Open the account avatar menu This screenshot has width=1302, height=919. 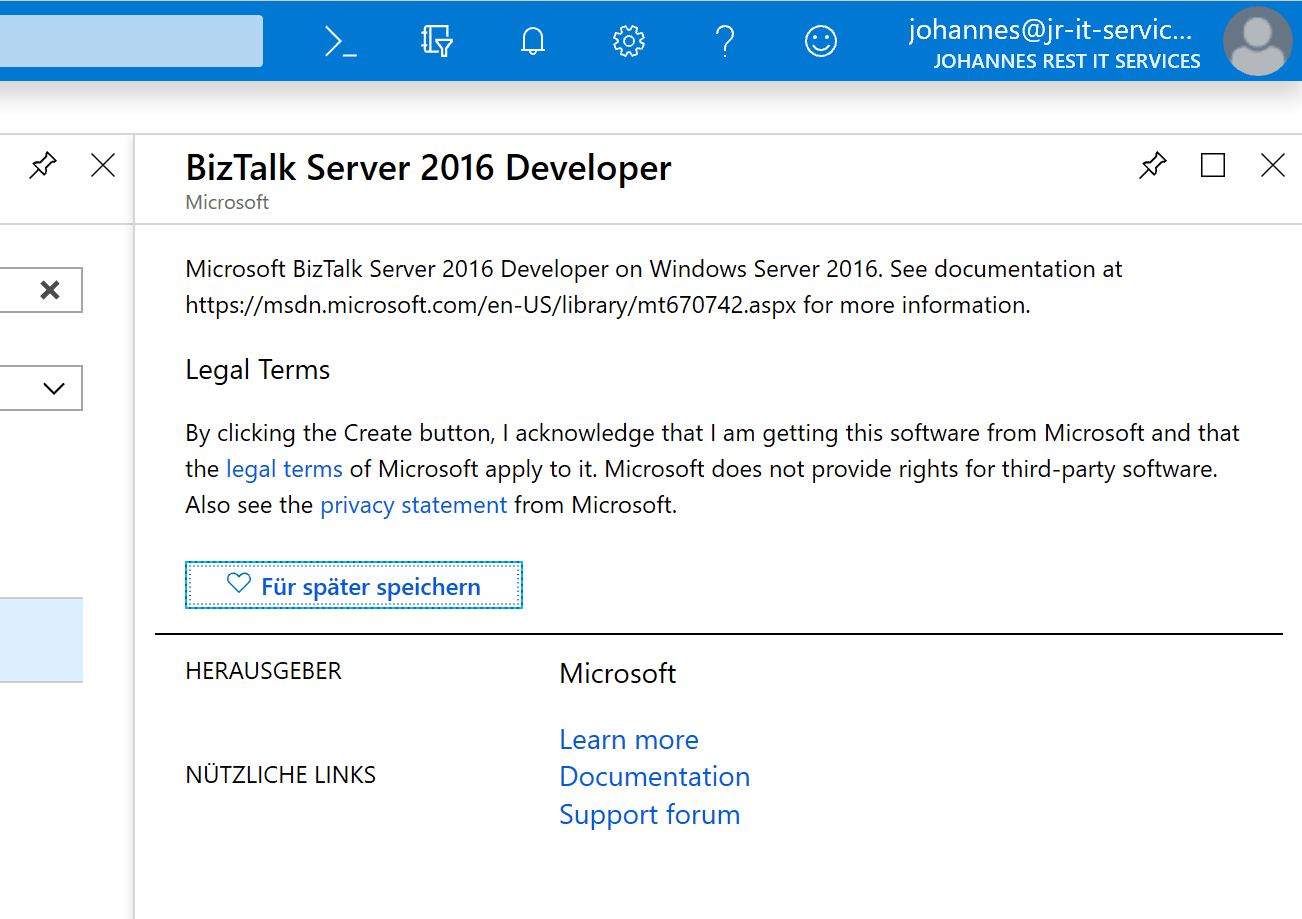[x=1258, y=41]
